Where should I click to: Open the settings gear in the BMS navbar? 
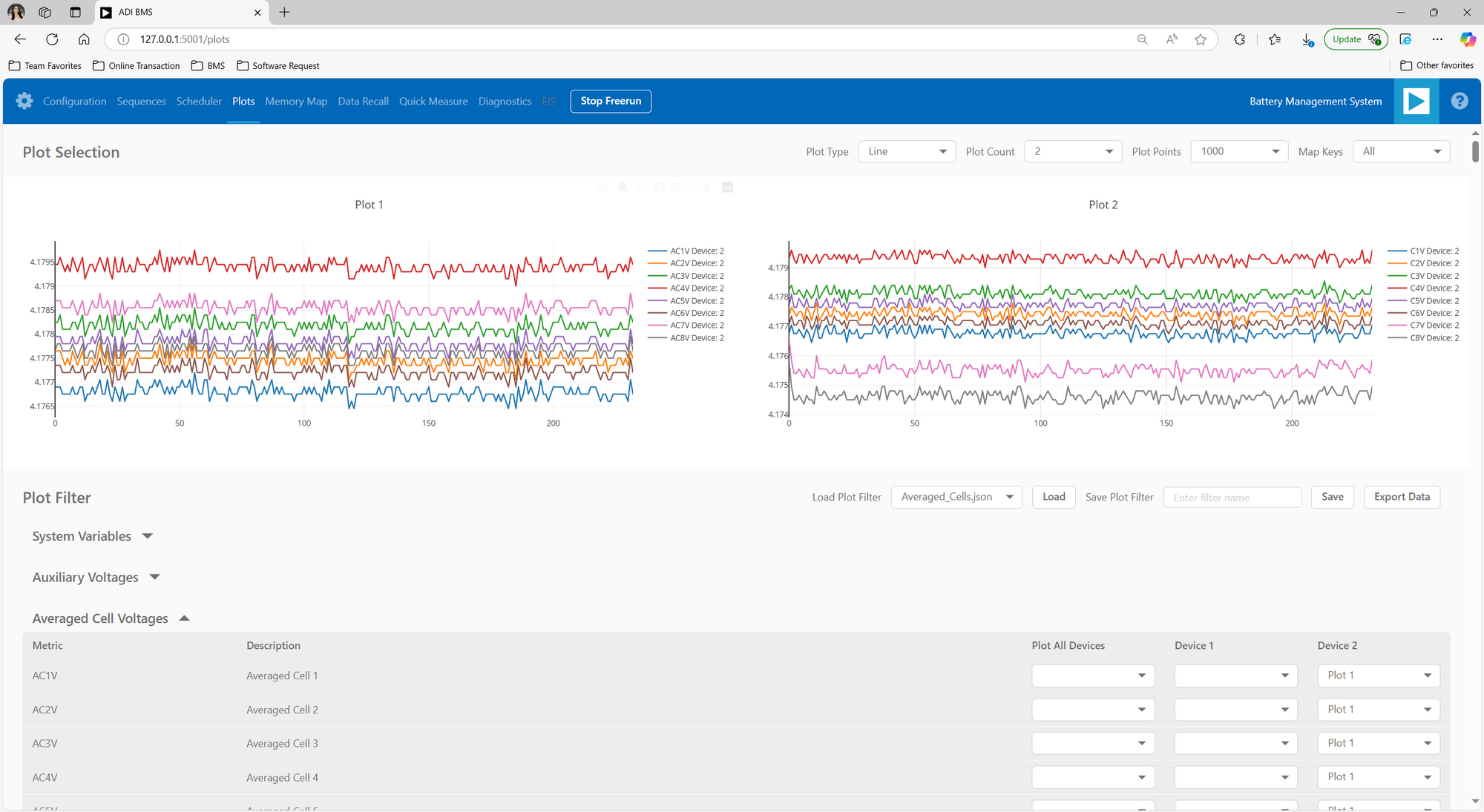24,101
